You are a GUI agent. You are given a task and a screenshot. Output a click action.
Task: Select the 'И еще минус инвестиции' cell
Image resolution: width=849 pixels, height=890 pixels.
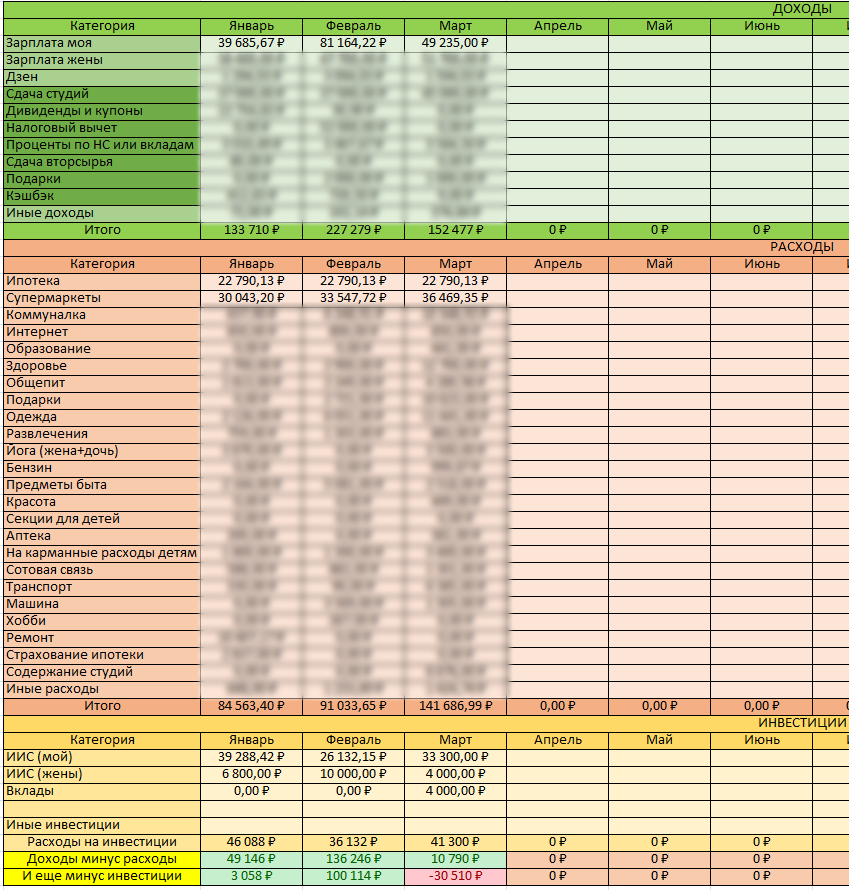pyautogui.click(x=102, y=876)
